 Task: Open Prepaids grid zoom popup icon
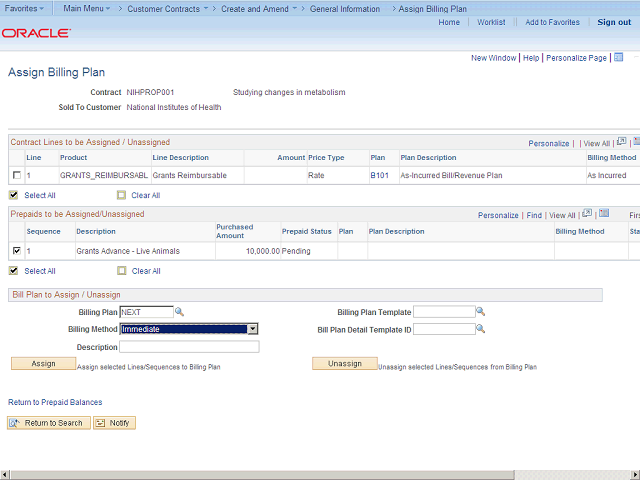(587, 214)
